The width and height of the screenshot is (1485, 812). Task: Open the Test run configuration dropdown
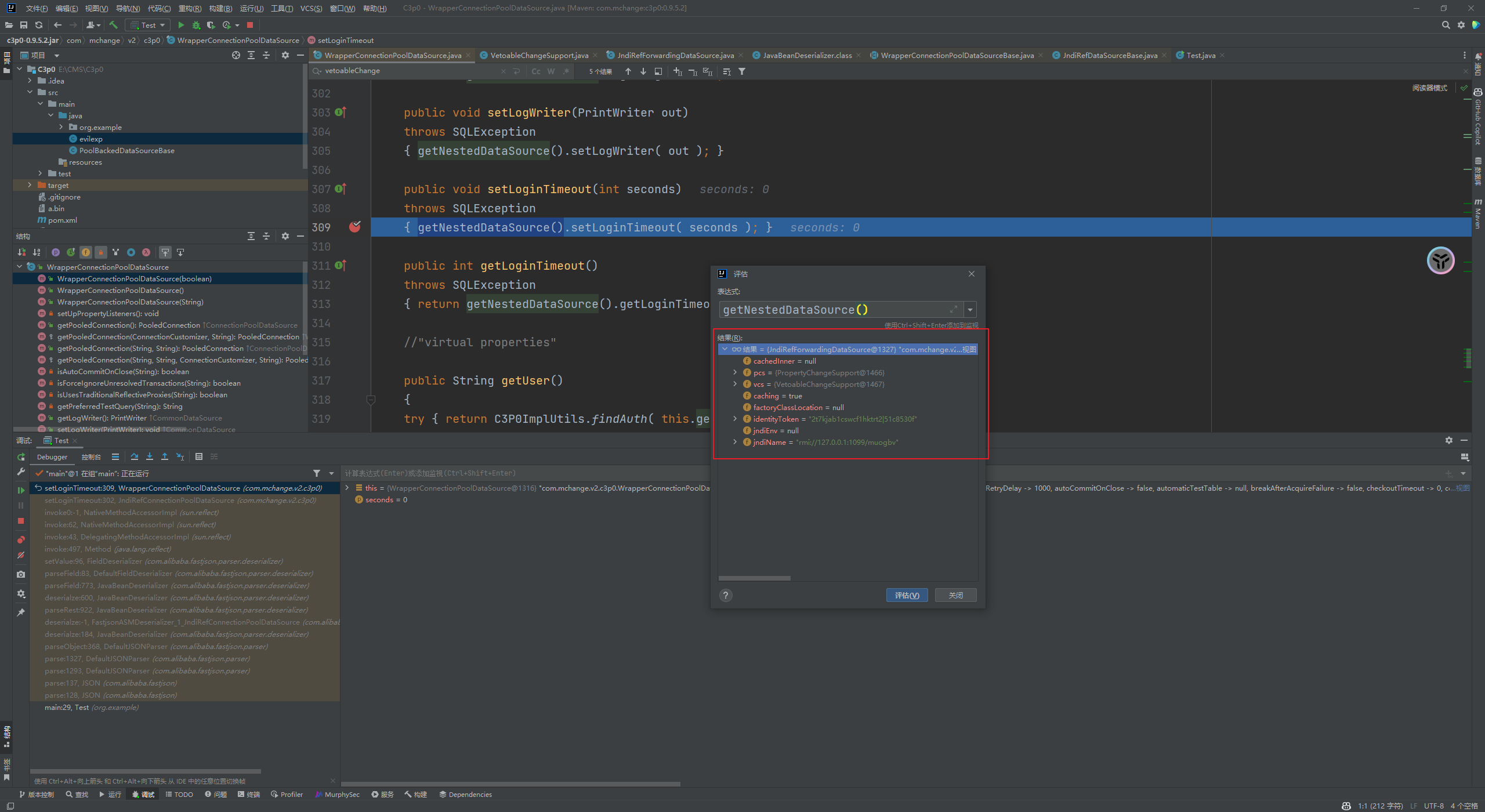148,25
